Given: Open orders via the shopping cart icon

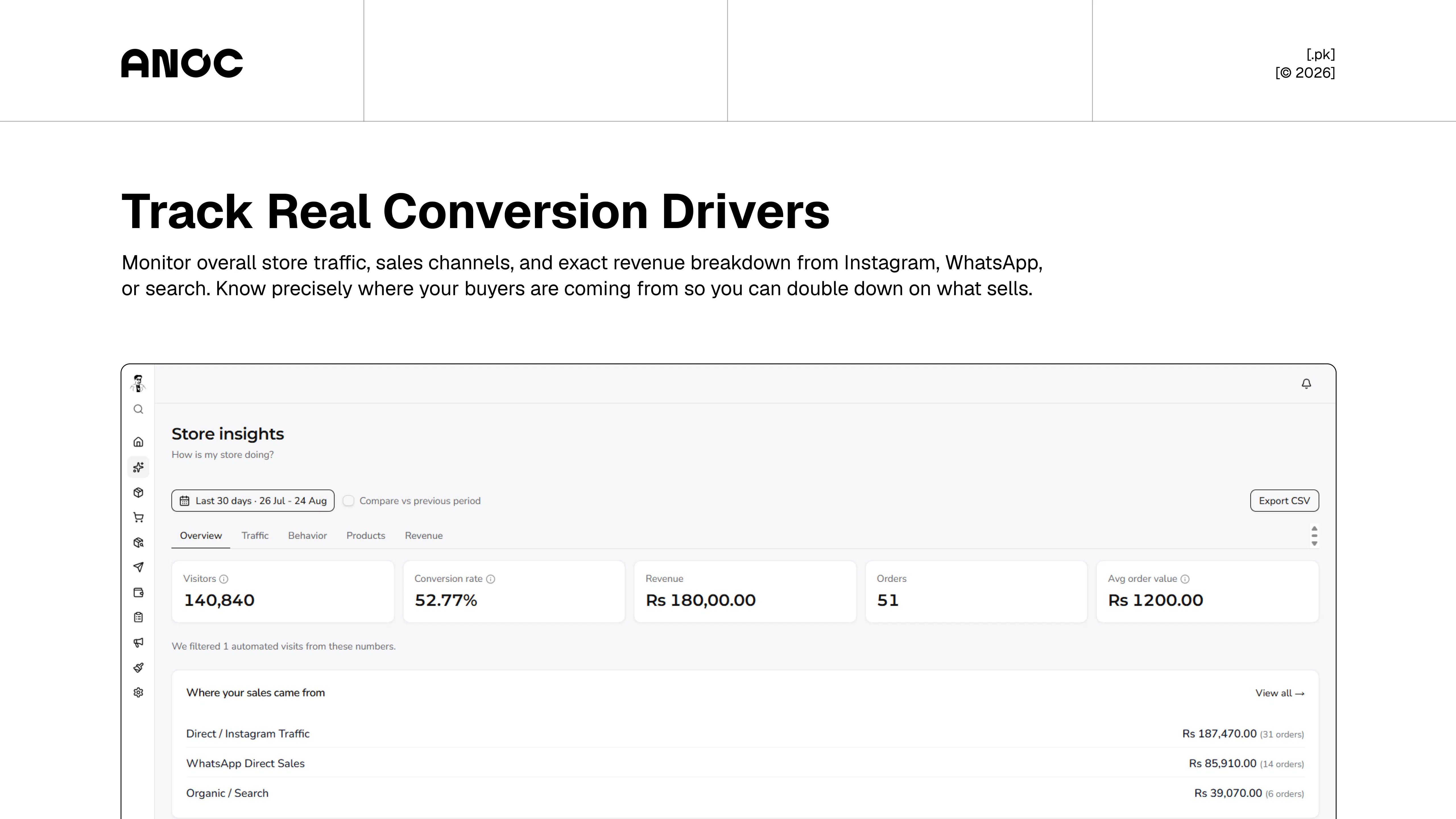Looking at the screenshot, I should pos(138,517).
